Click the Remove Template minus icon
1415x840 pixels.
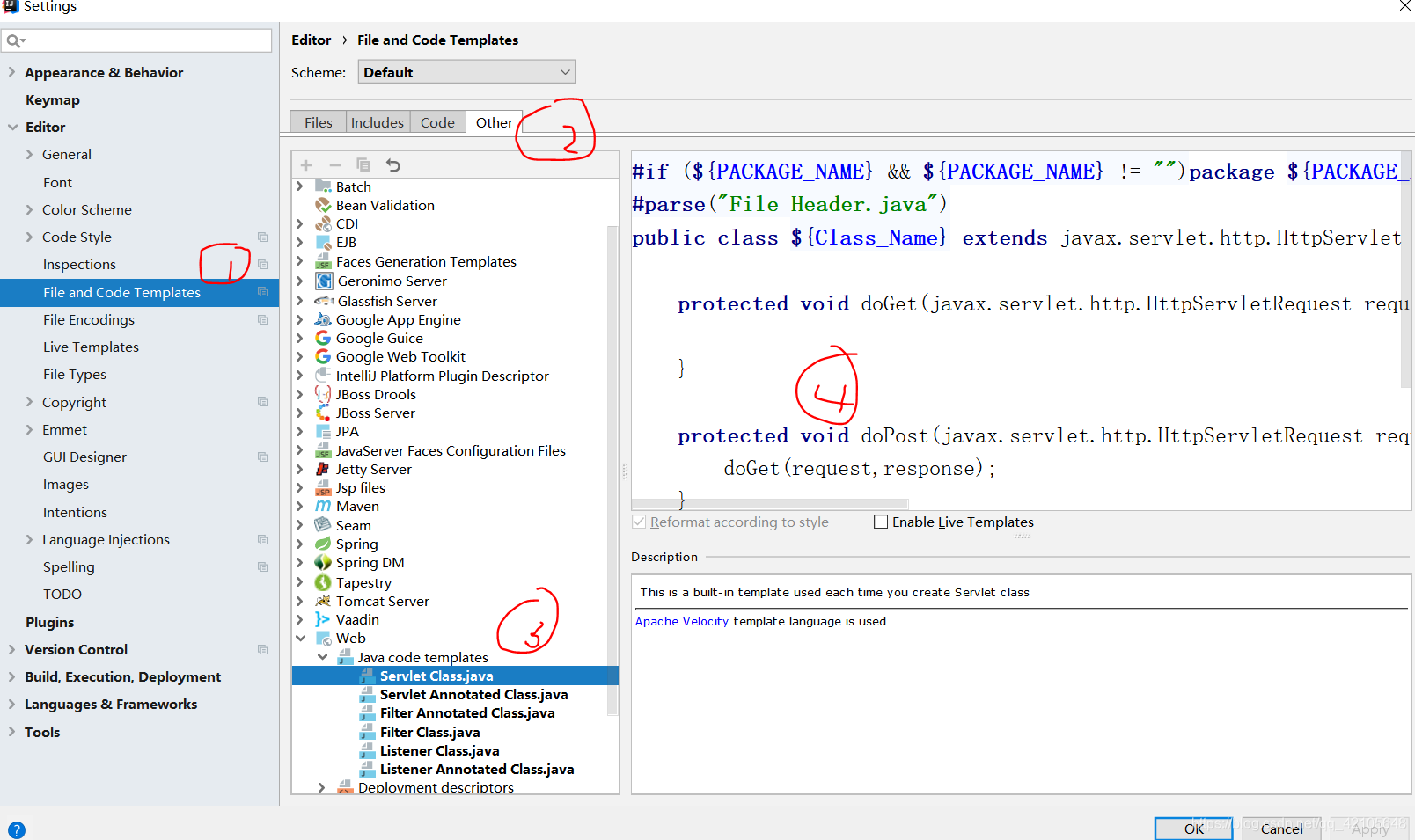click(334, 165)
